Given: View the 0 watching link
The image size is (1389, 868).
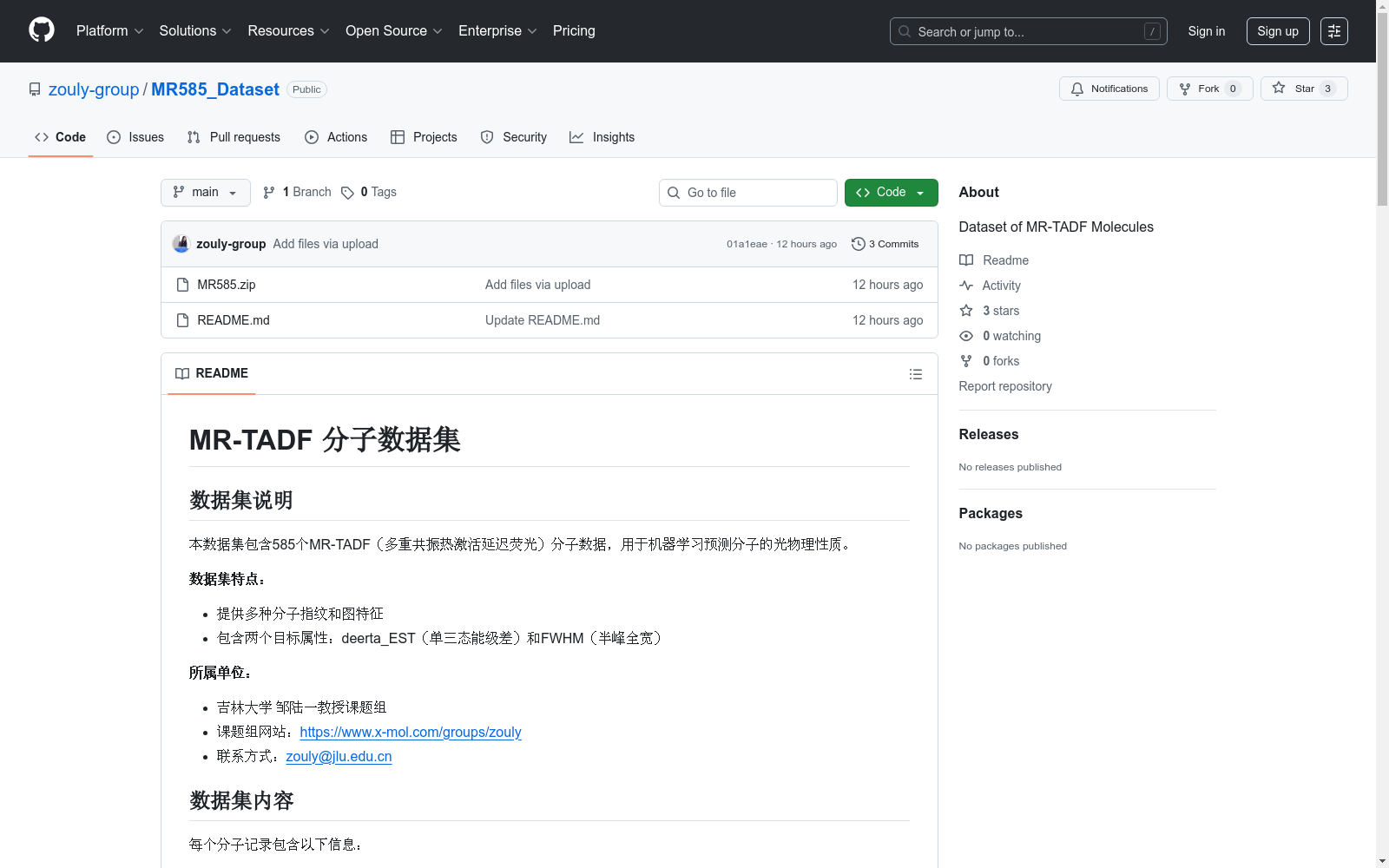Looking at the screenshot, I should [x=1000, y=336].
